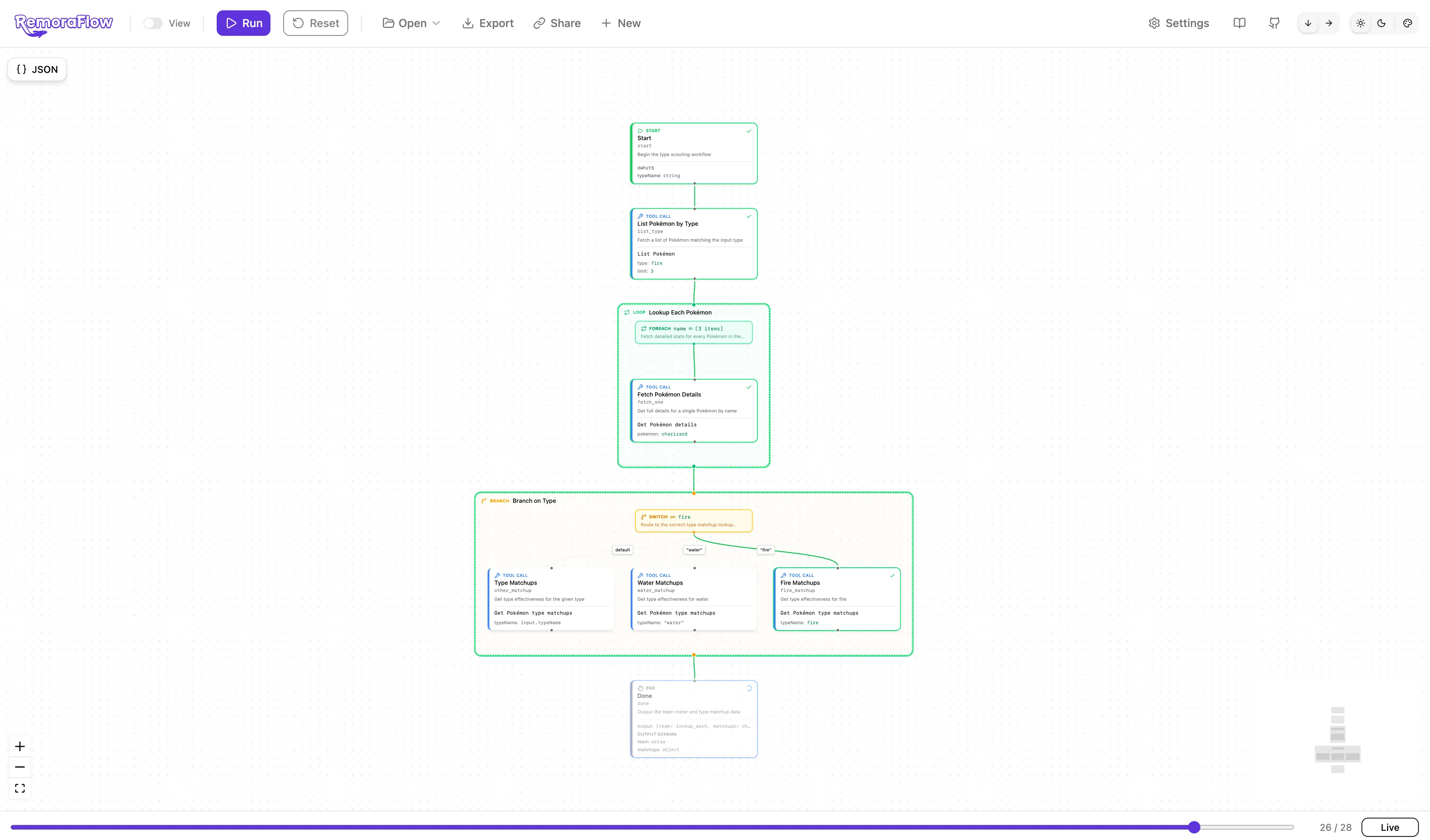The width and height of the screenshot is (1430, 840).
Task: Open the GitHub repository icon
Action: [x=1274, y=23]
